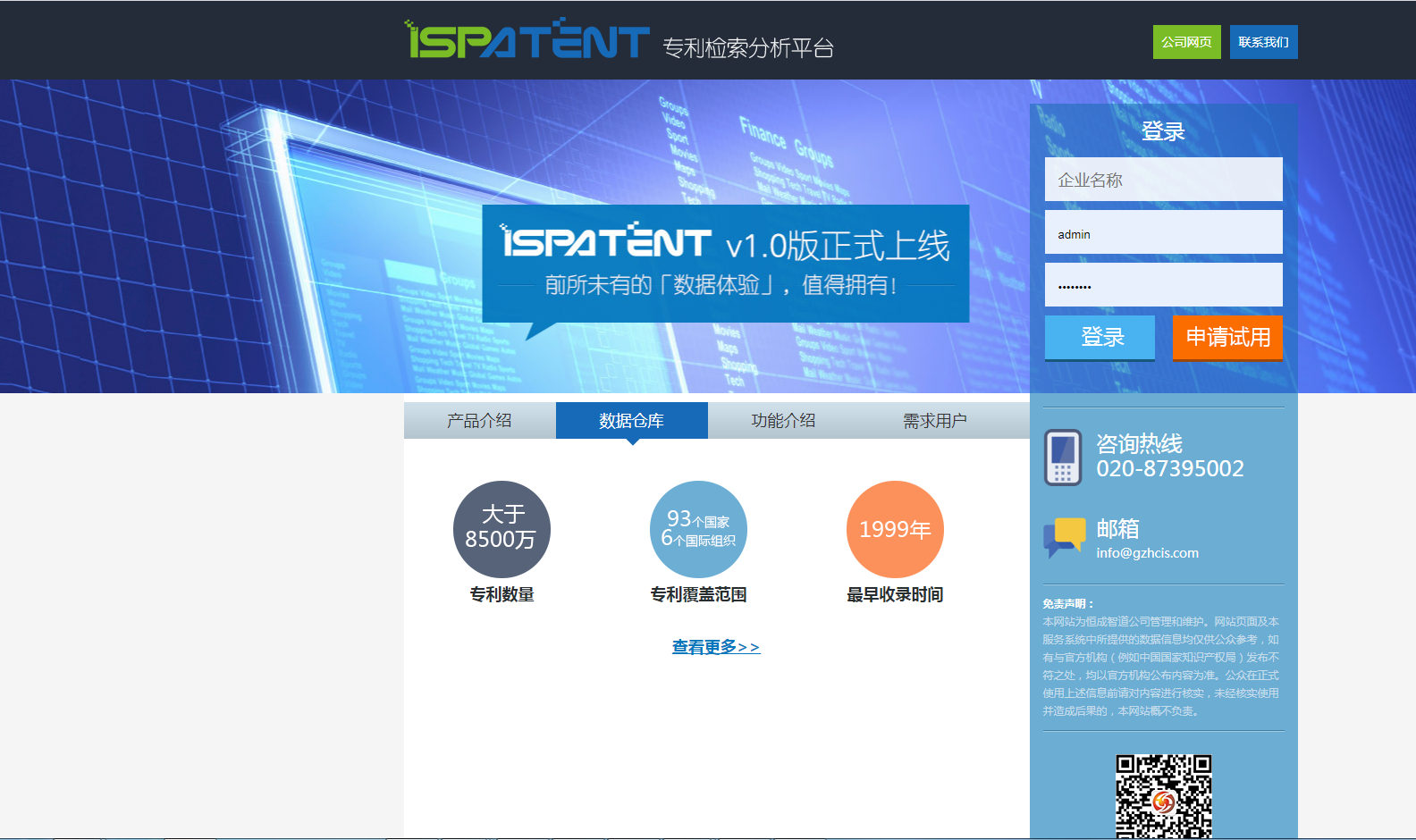Focus the 企业名称 input field

(x=1163, y=180)
